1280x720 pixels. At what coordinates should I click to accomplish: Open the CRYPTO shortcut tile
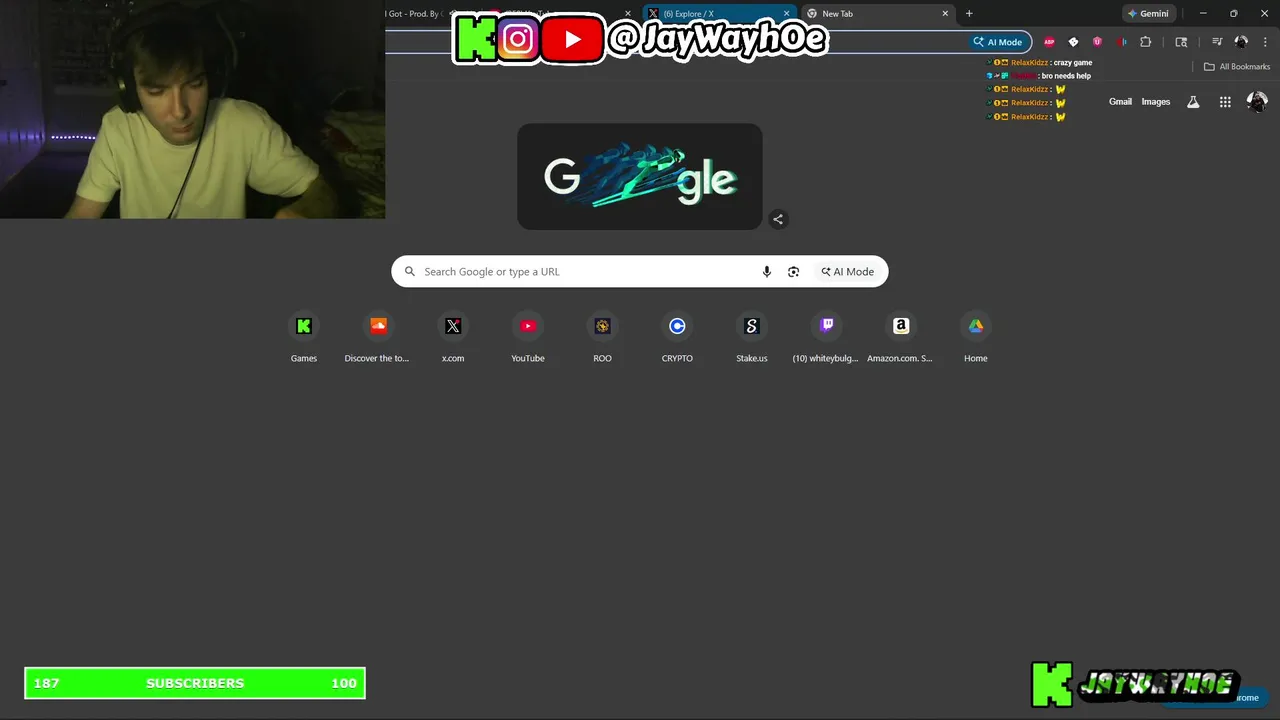[x=677, y=337]
